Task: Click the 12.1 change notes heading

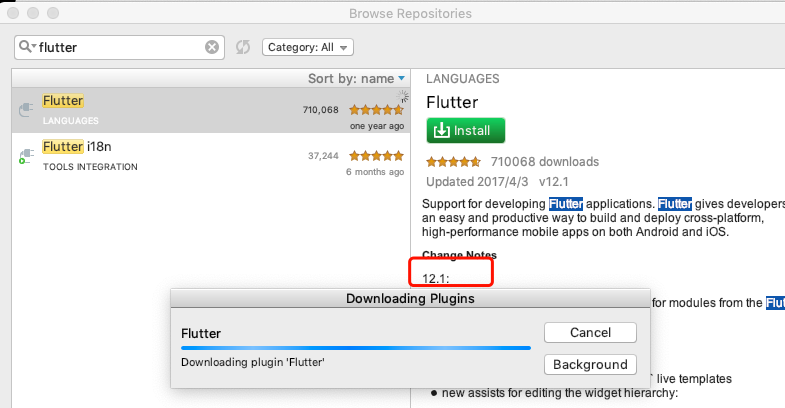Action: pyautogui.click(x=436, y=278)
